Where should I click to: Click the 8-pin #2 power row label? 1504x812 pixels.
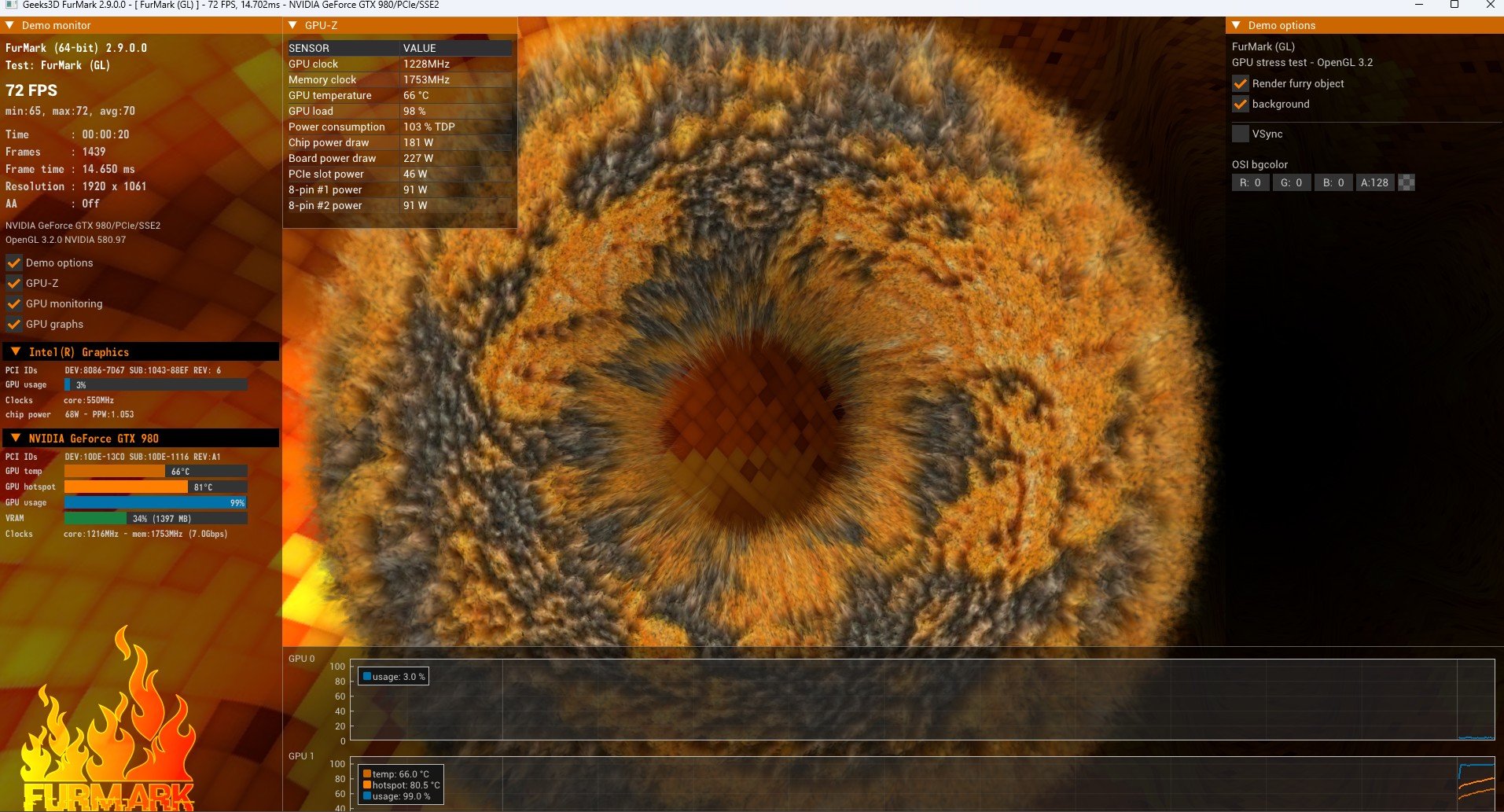[325, 205]
